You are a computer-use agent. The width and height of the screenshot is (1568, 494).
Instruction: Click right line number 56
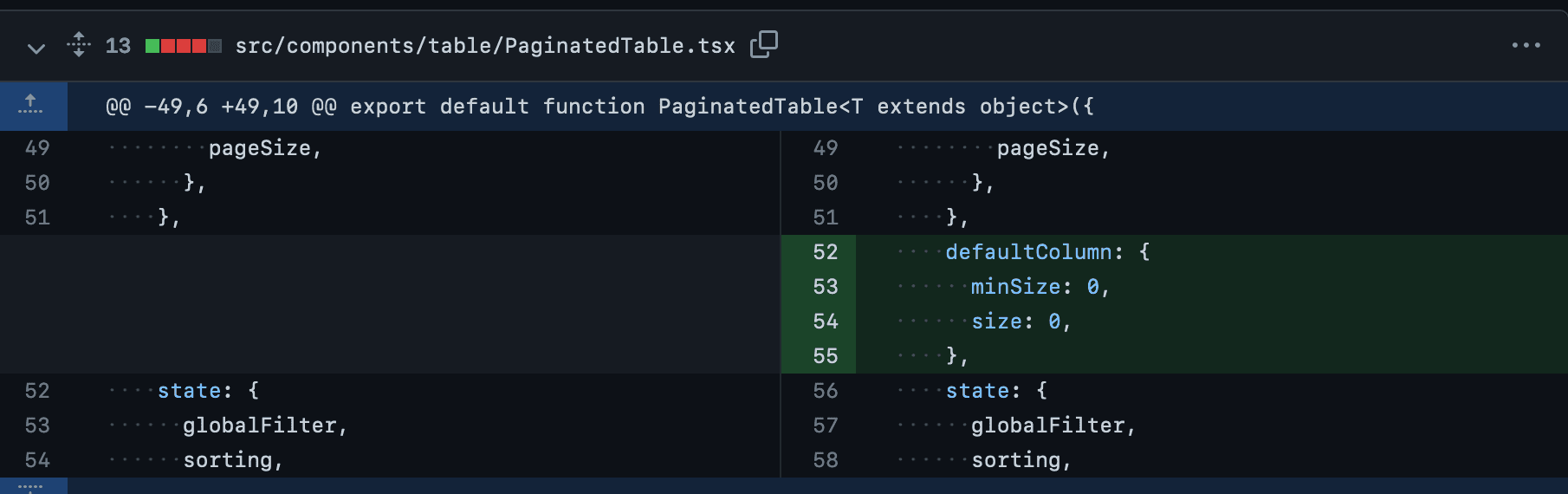coord(825,391)
